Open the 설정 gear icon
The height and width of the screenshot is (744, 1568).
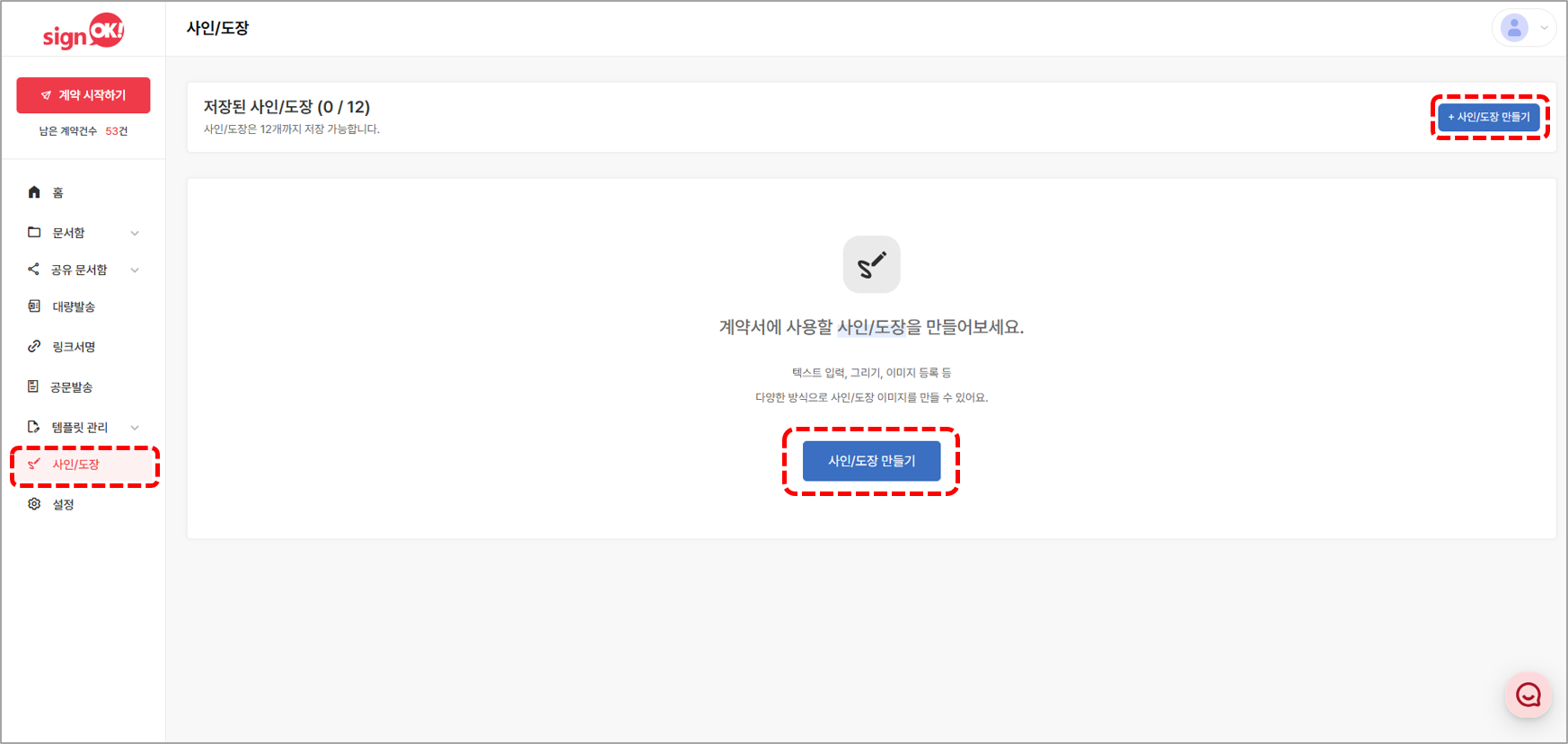34,504
